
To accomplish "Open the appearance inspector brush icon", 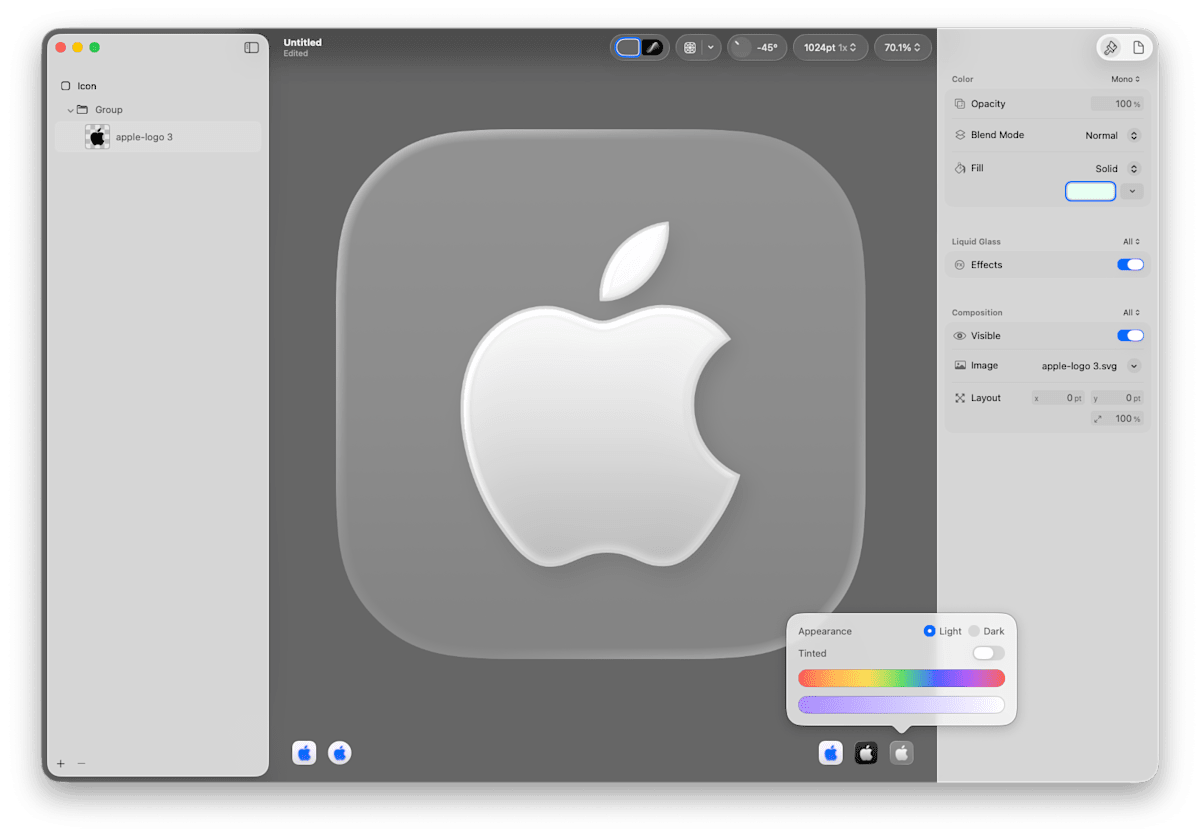I will pos(1110,47).
